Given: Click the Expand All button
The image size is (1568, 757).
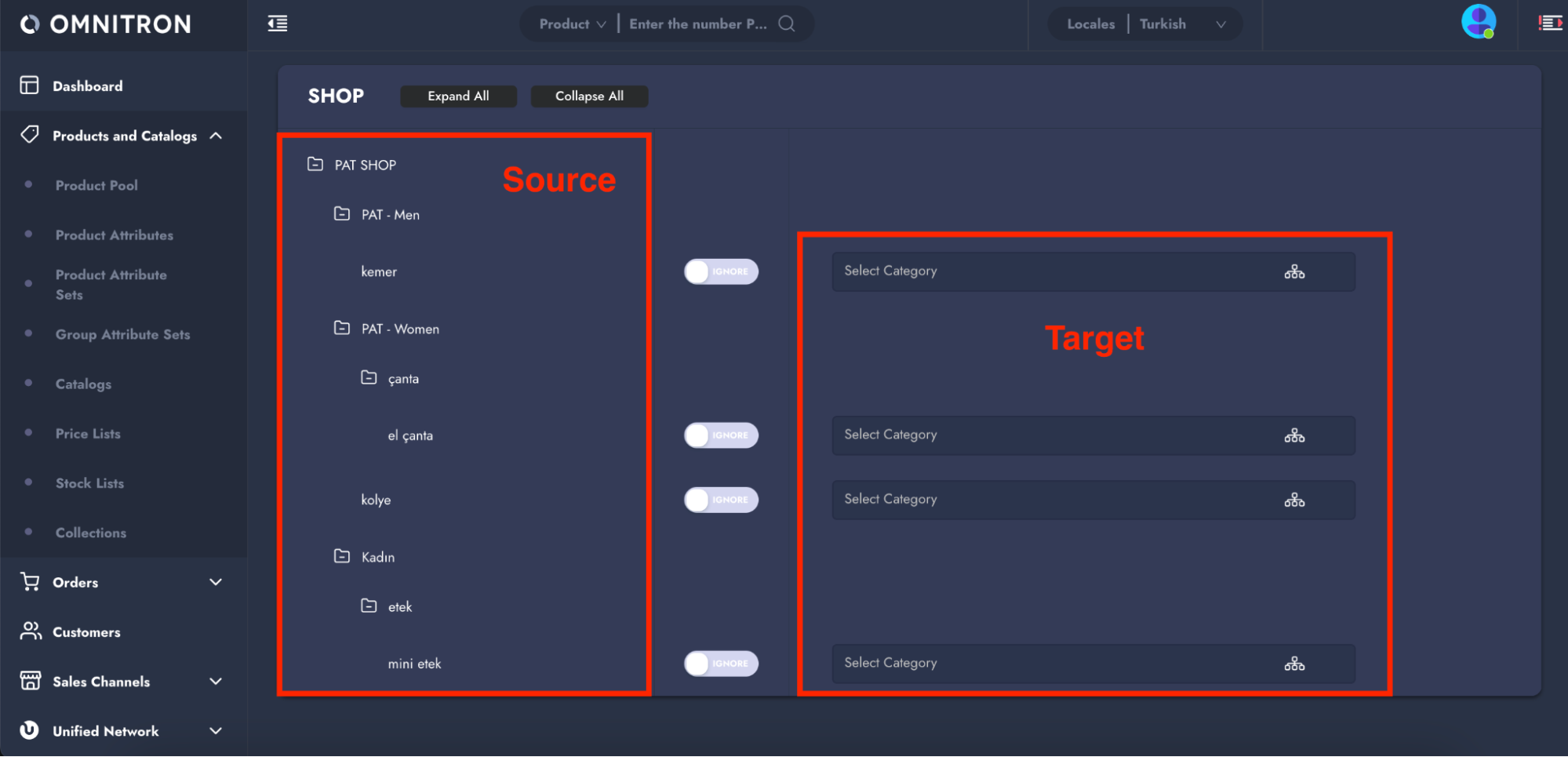Looking at the screenshot, I should coord(458,96).
